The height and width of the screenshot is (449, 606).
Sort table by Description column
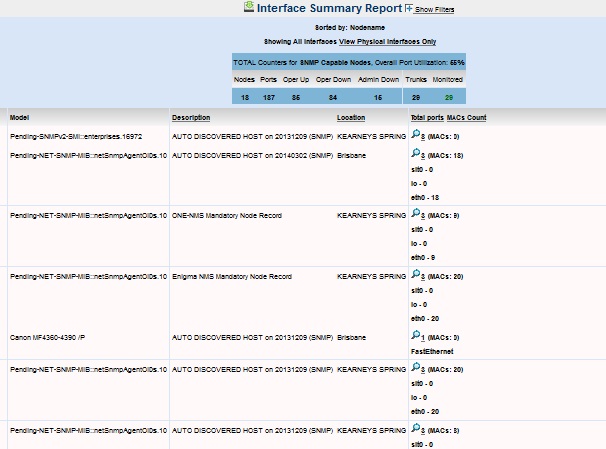click(x=191, y=117)
